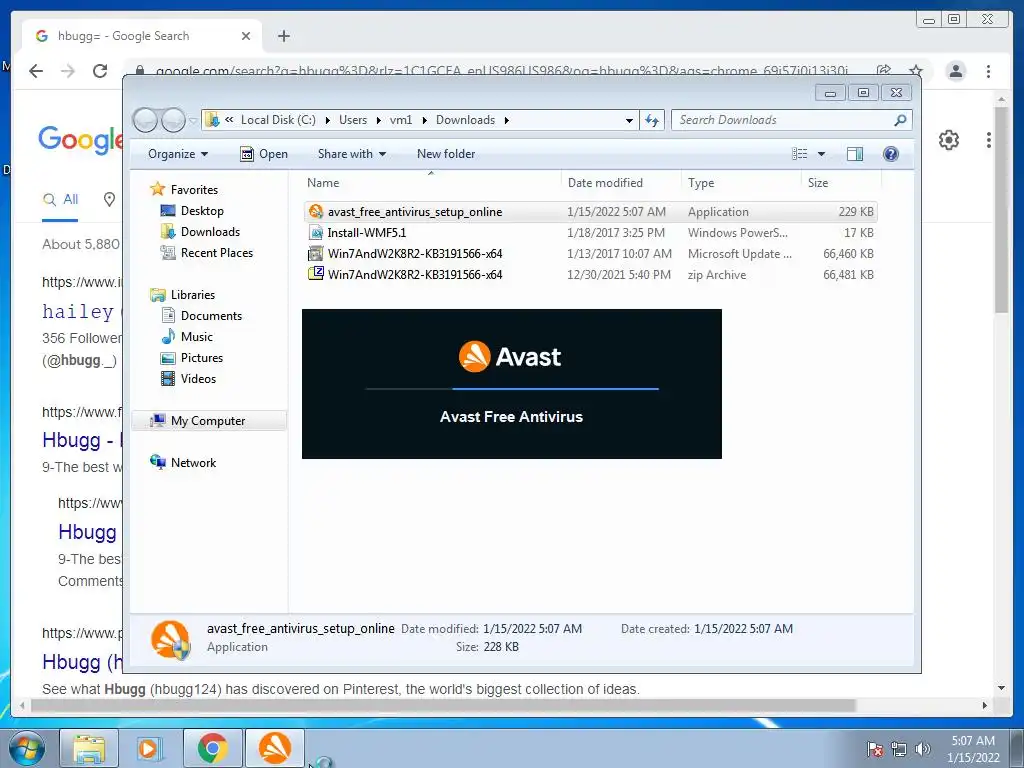This screenshot has width=1024, height=768.
Task: Click the Explorer Back navigation arrow
Action: (x=145, y=120)
